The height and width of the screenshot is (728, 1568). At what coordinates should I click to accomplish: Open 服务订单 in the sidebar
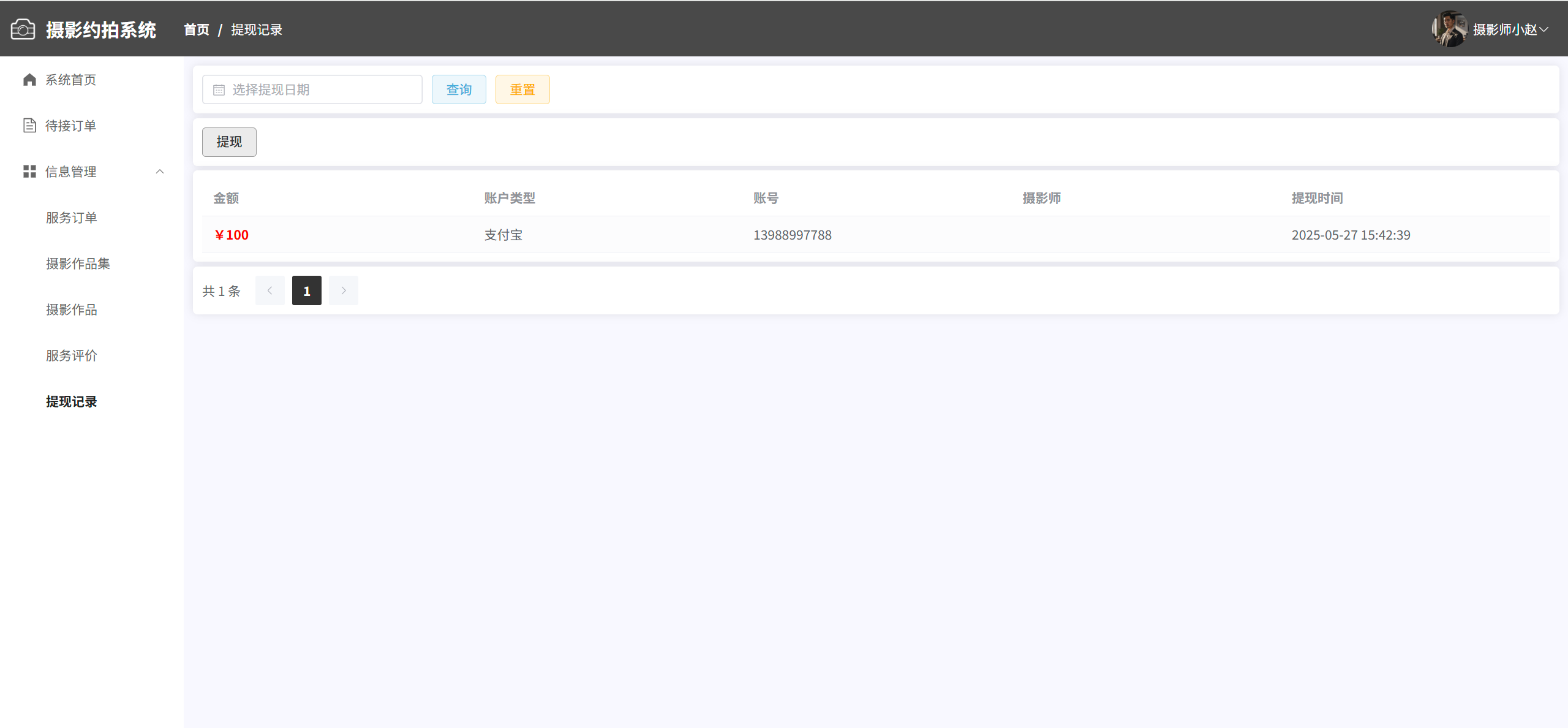coord(72,218)
